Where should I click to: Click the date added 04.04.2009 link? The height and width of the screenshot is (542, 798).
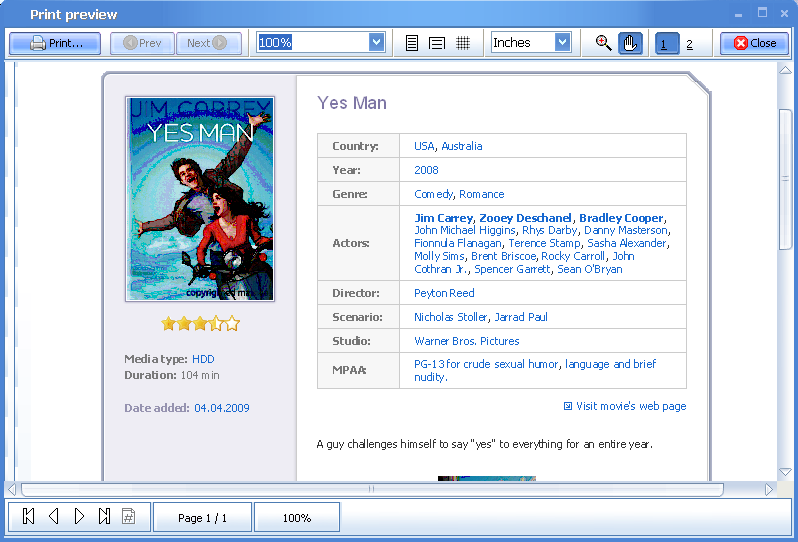pyautogui.click(x=222, y=408)
